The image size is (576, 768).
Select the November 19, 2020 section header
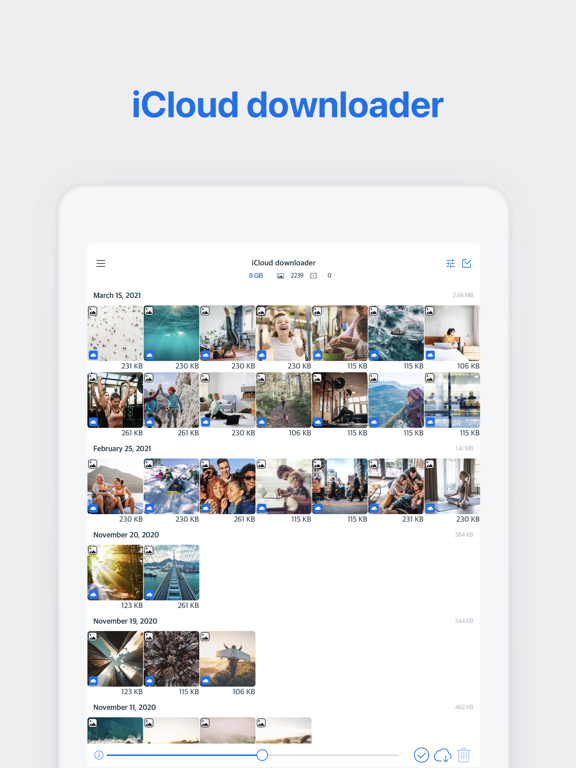click(x=125, y=621)
